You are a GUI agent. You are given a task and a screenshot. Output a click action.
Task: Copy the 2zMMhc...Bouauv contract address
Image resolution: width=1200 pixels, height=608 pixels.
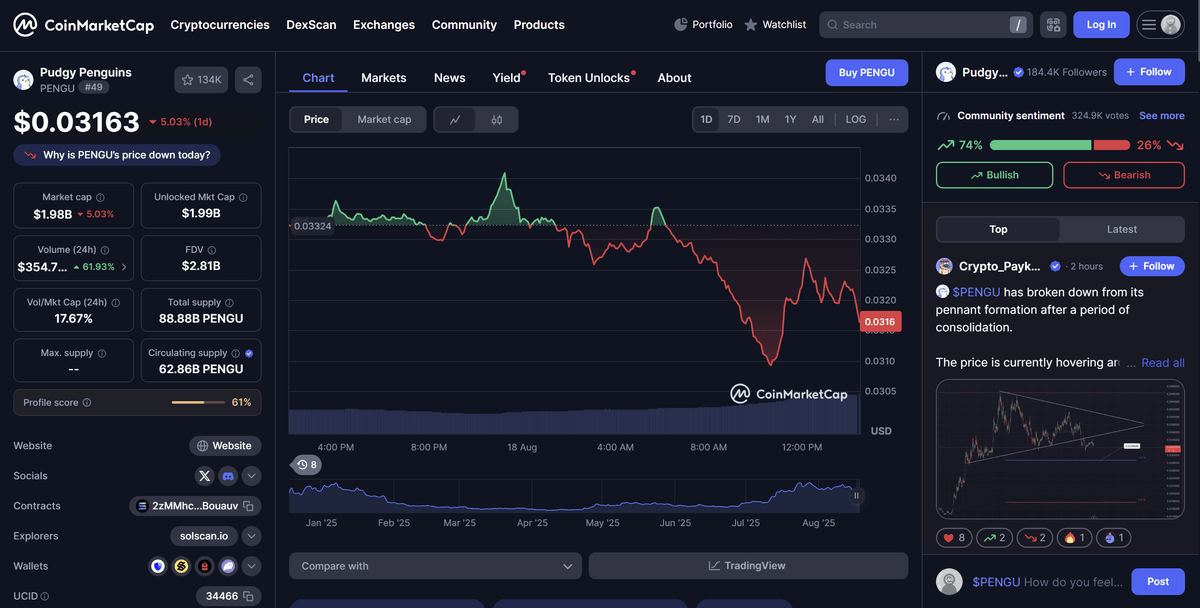tap(249, 506)
